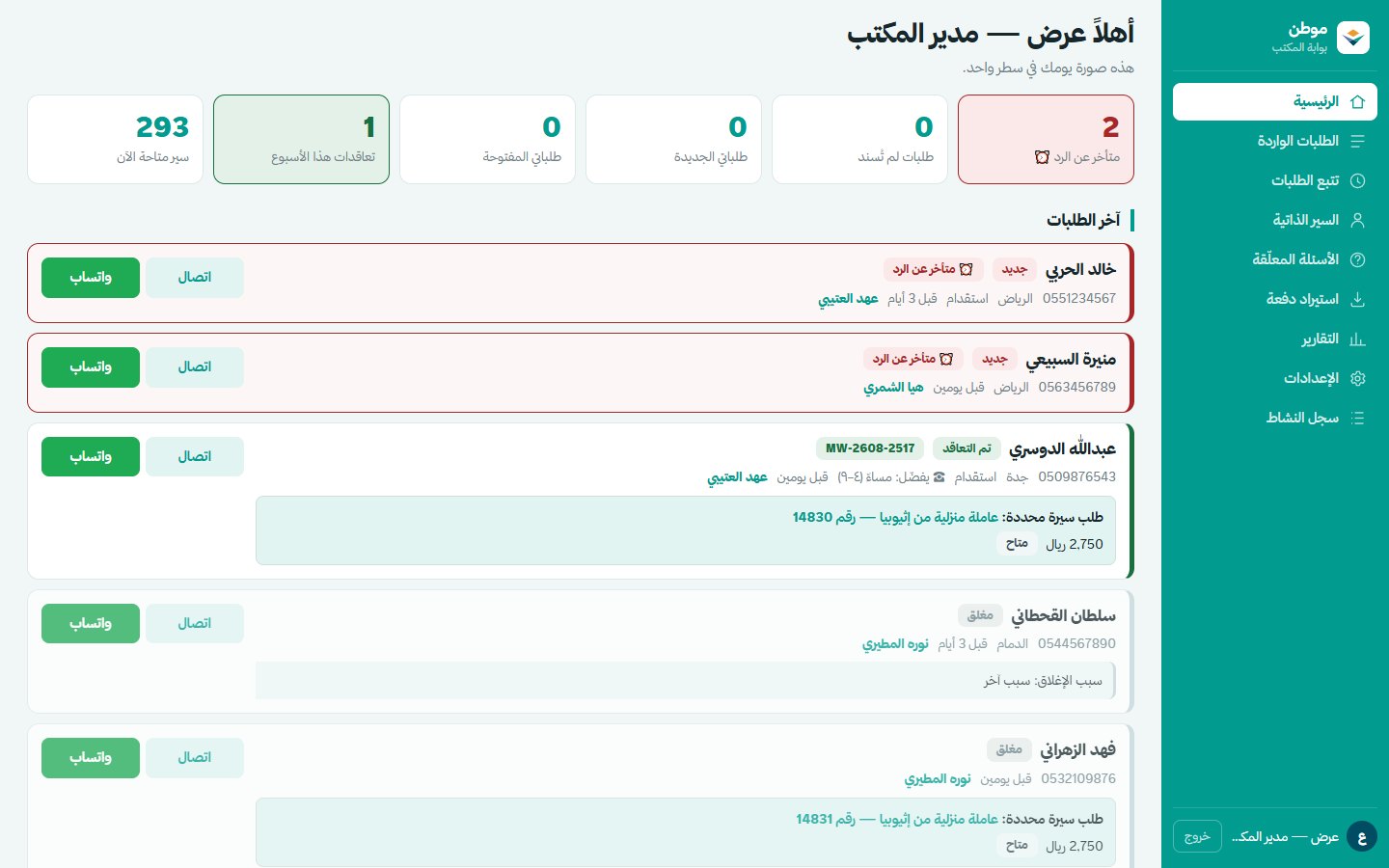Image resolution: width=1389 pixels, height=868 pixels.
Task: Click the person icon beside السير الذاتية
Action: click(1358, 221)
